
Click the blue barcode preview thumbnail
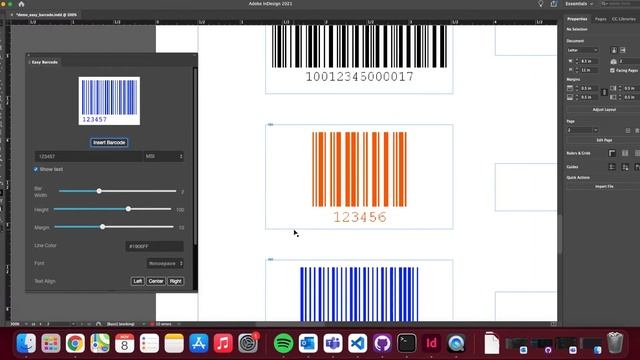coord(109,101)
